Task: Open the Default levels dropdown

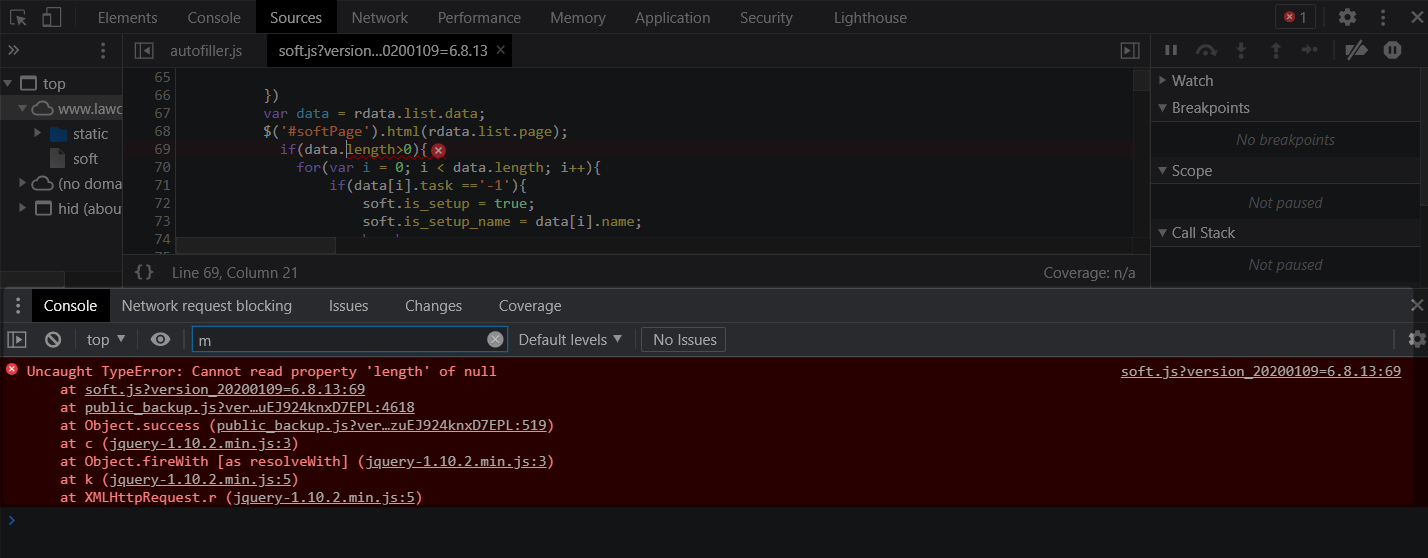Action: coord(570,340)
